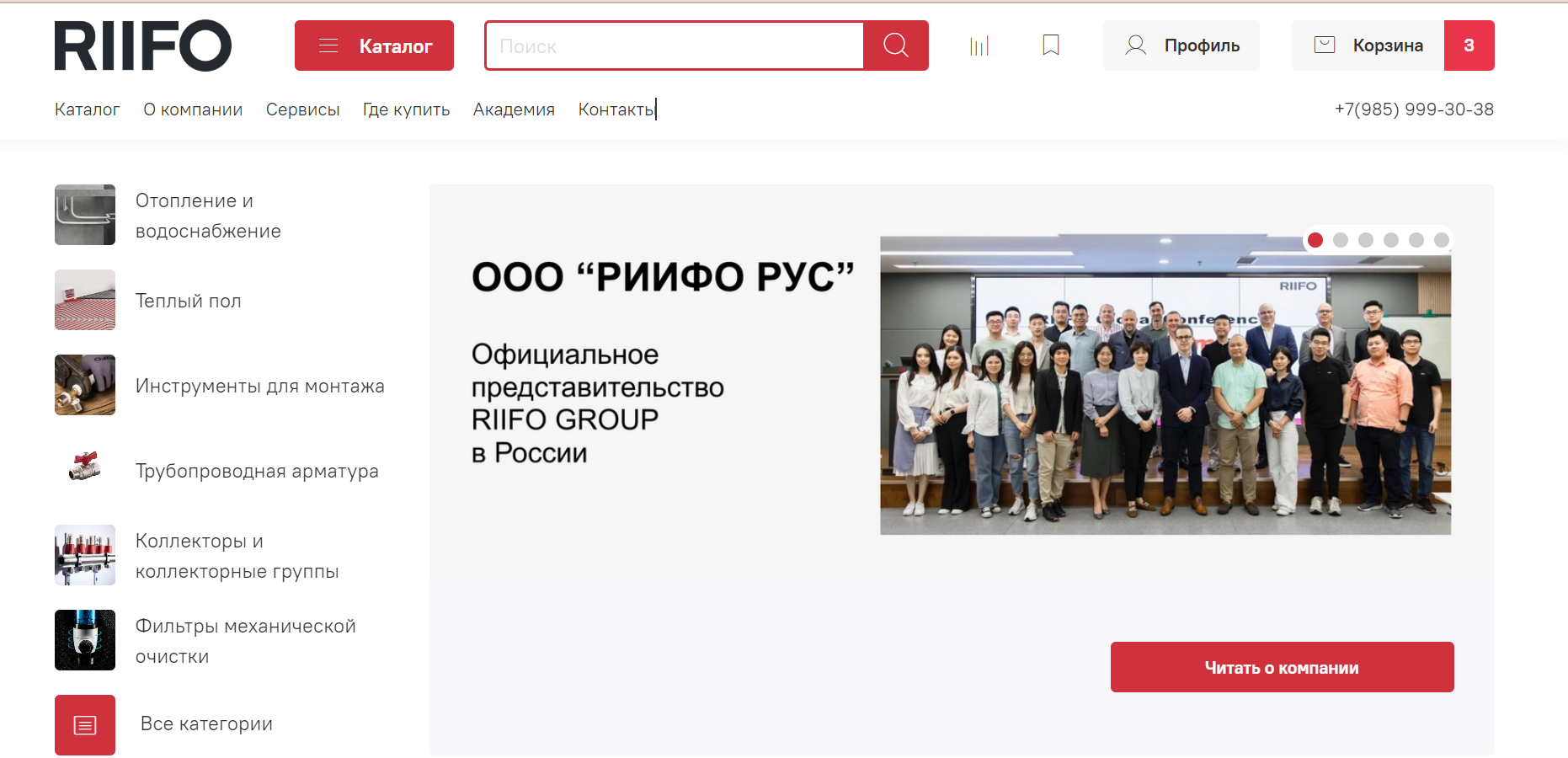Open Академия menu item
The width and height of the screenshot is (1568, 758).
point(514,109)
